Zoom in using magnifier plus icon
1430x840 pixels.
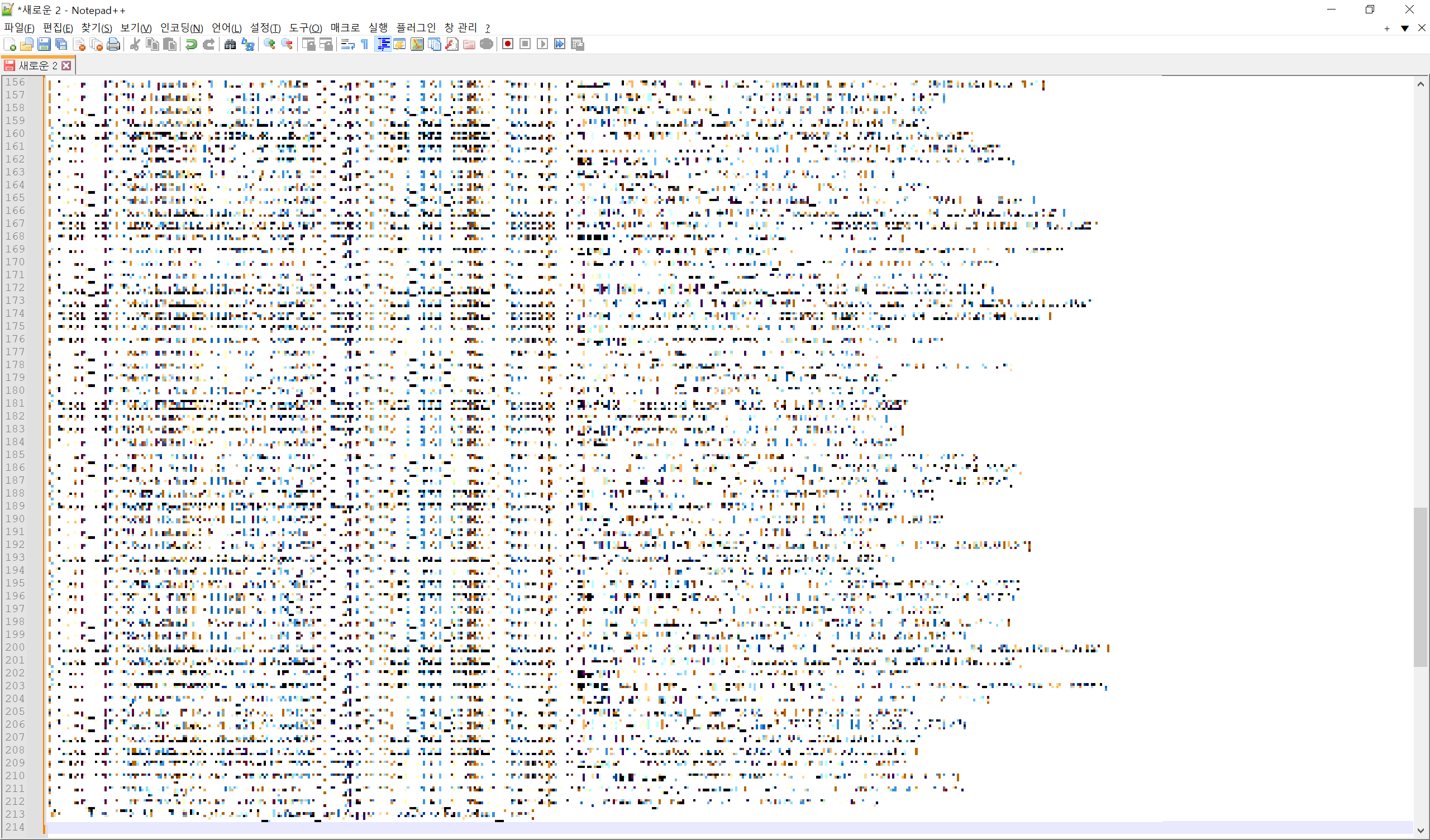tap(270, 44)
